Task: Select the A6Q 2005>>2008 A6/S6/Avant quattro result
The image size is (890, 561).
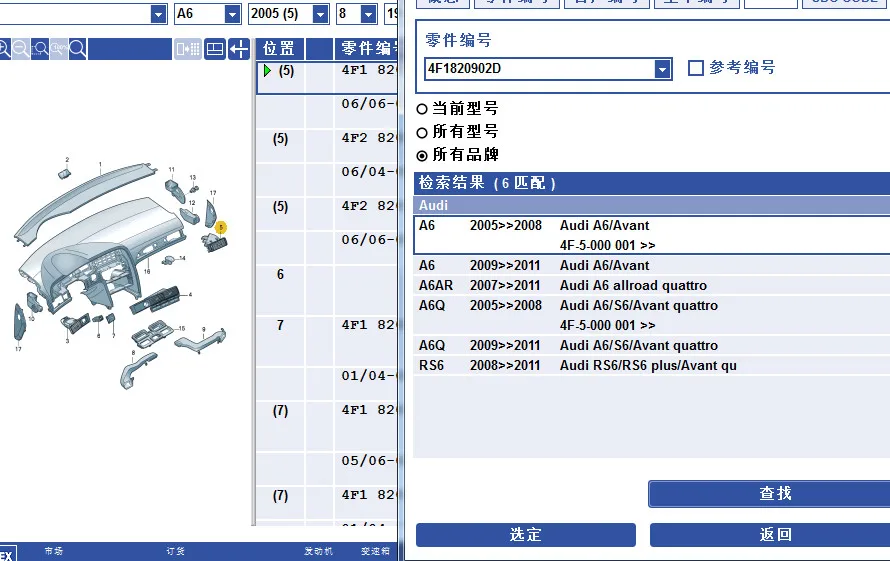Action: click(x=652, y=315)
